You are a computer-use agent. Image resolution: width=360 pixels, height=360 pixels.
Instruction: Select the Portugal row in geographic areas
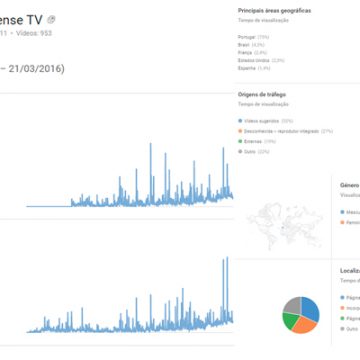[254, 37]
